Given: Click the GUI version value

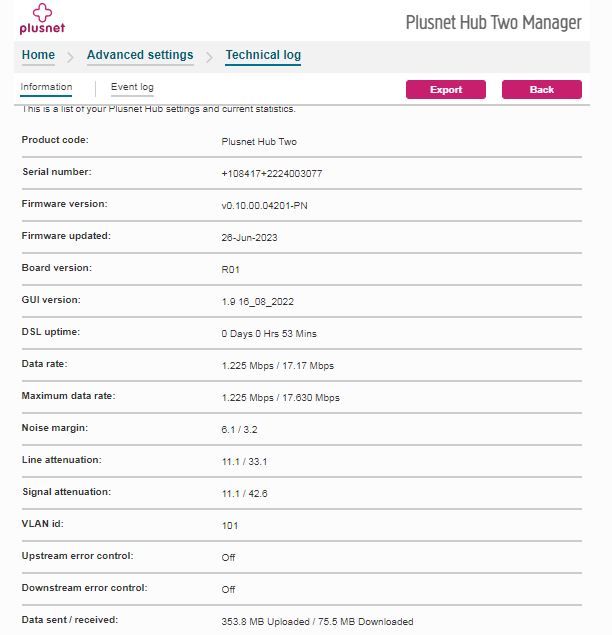Looking at the screenshot, I should (x=257, y=302).
